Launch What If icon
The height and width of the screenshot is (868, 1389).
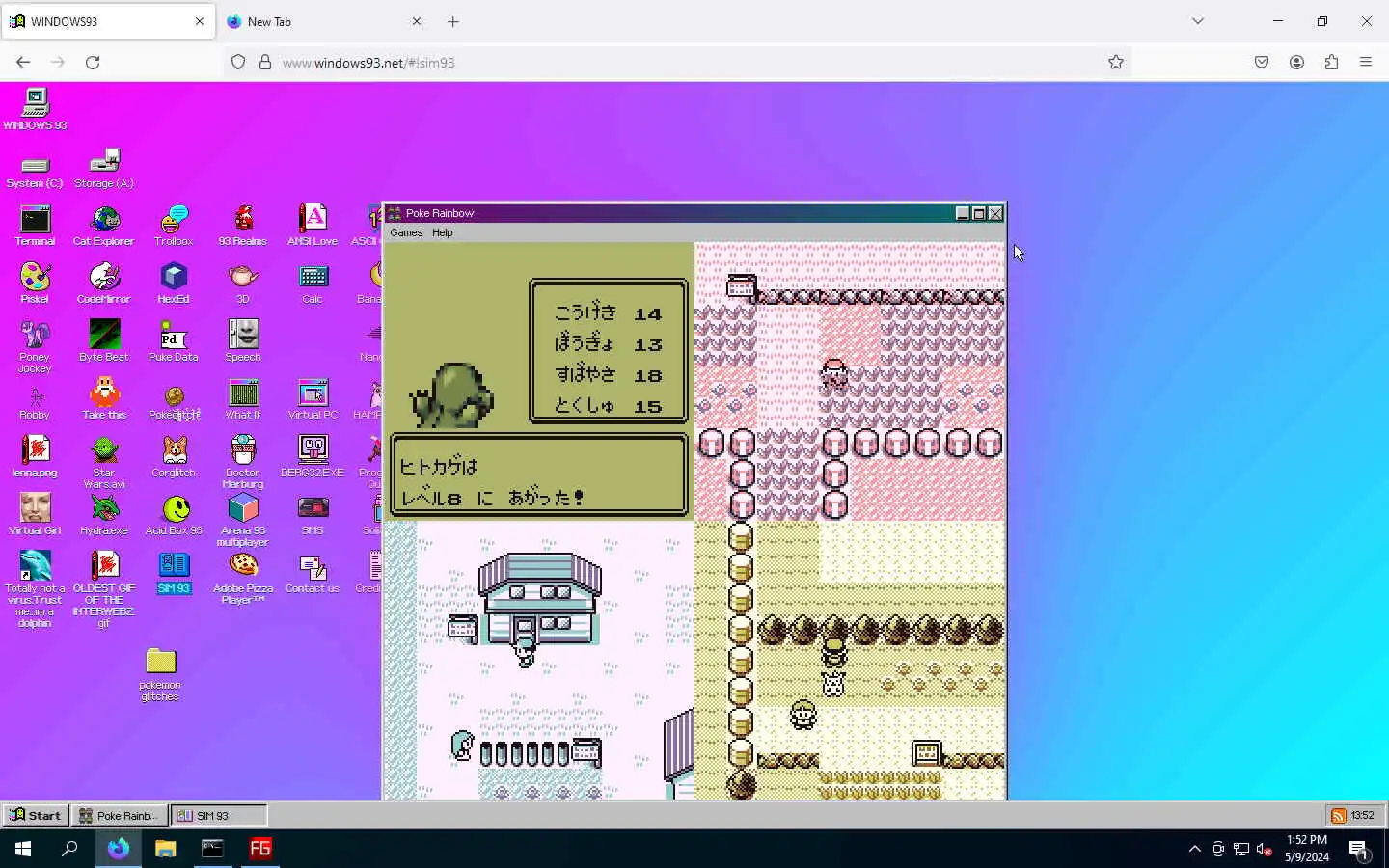243,400
